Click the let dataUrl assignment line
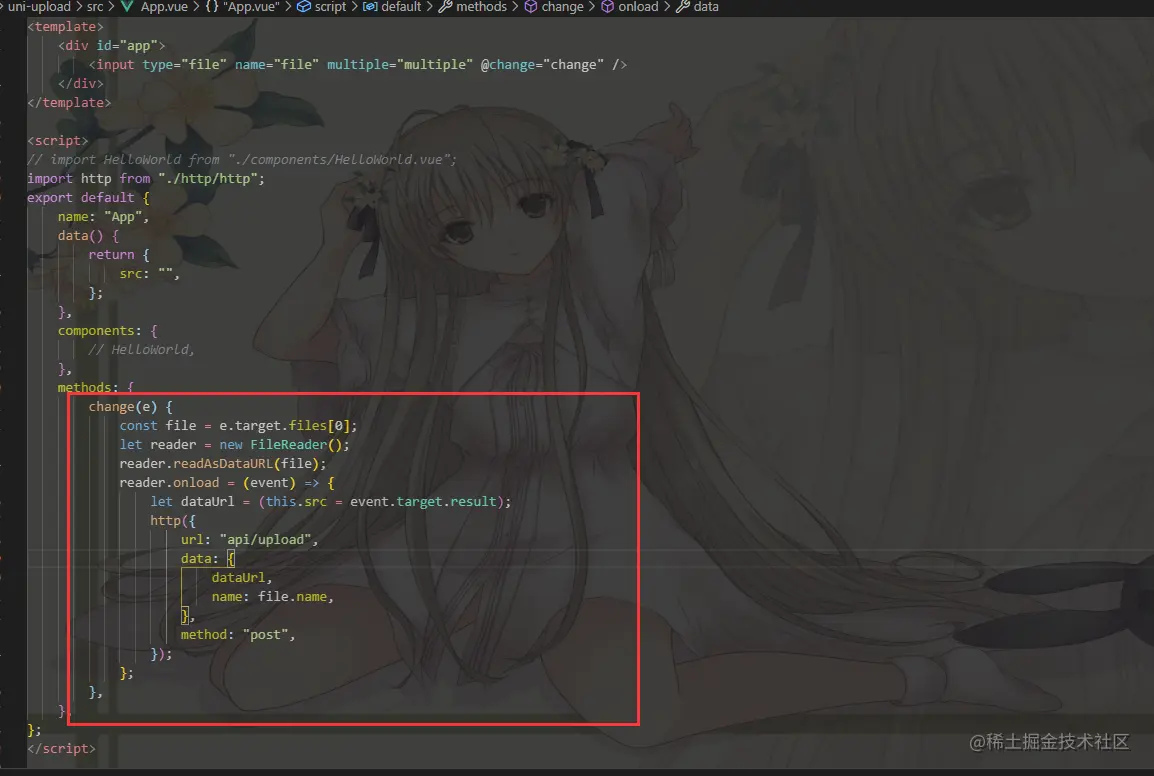 (x=330, y=502)
